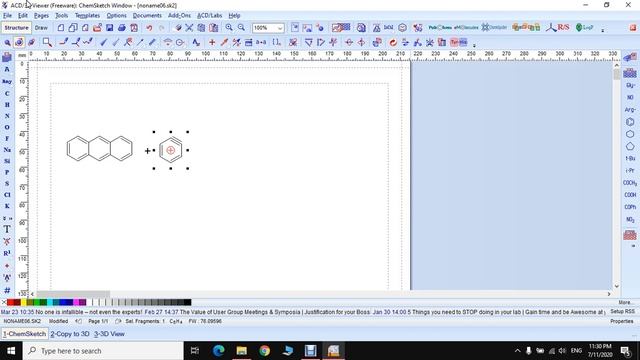The width and height of the screenshot is (640, 360).
Task: Select the Lasso/rectangle selection tool
Action: [47, 42]
